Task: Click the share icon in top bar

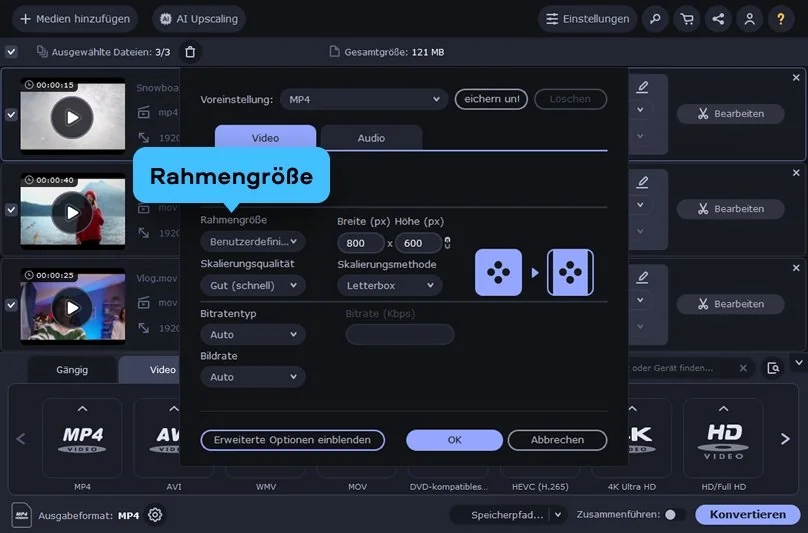Action: (718, 19)
